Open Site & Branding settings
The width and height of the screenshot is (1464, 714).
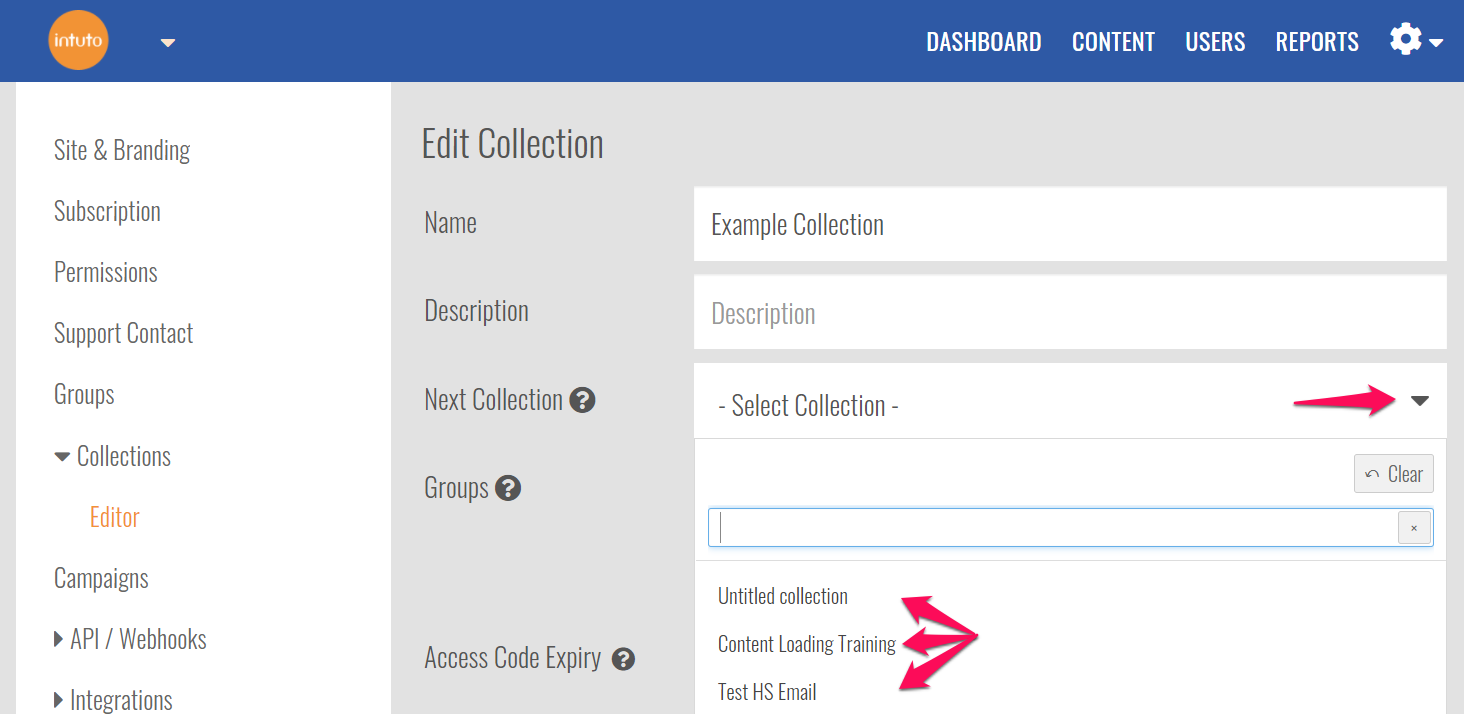click(x=122, y=150)
